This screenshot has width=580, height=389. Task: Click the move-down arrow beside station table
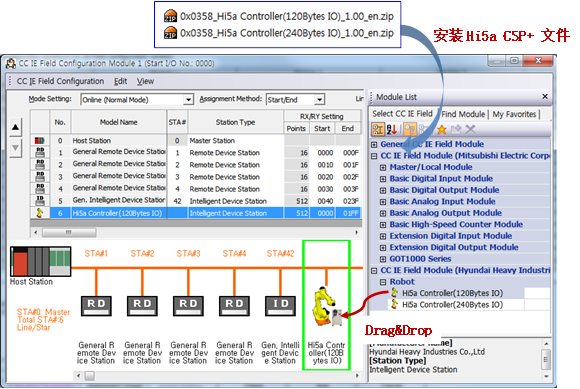tap(15, 148)
